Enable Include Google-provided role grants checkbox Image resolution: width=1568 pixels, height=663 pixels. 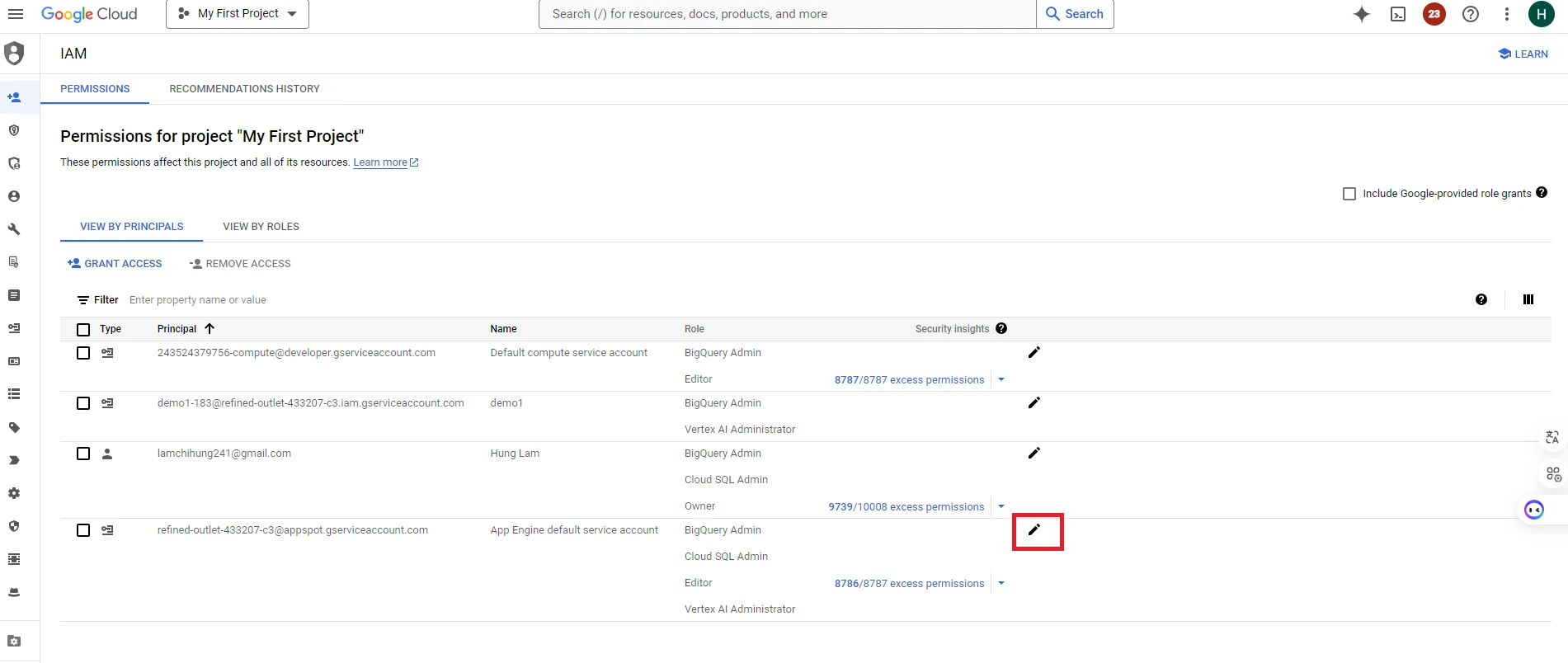[x=1349, y=194]
